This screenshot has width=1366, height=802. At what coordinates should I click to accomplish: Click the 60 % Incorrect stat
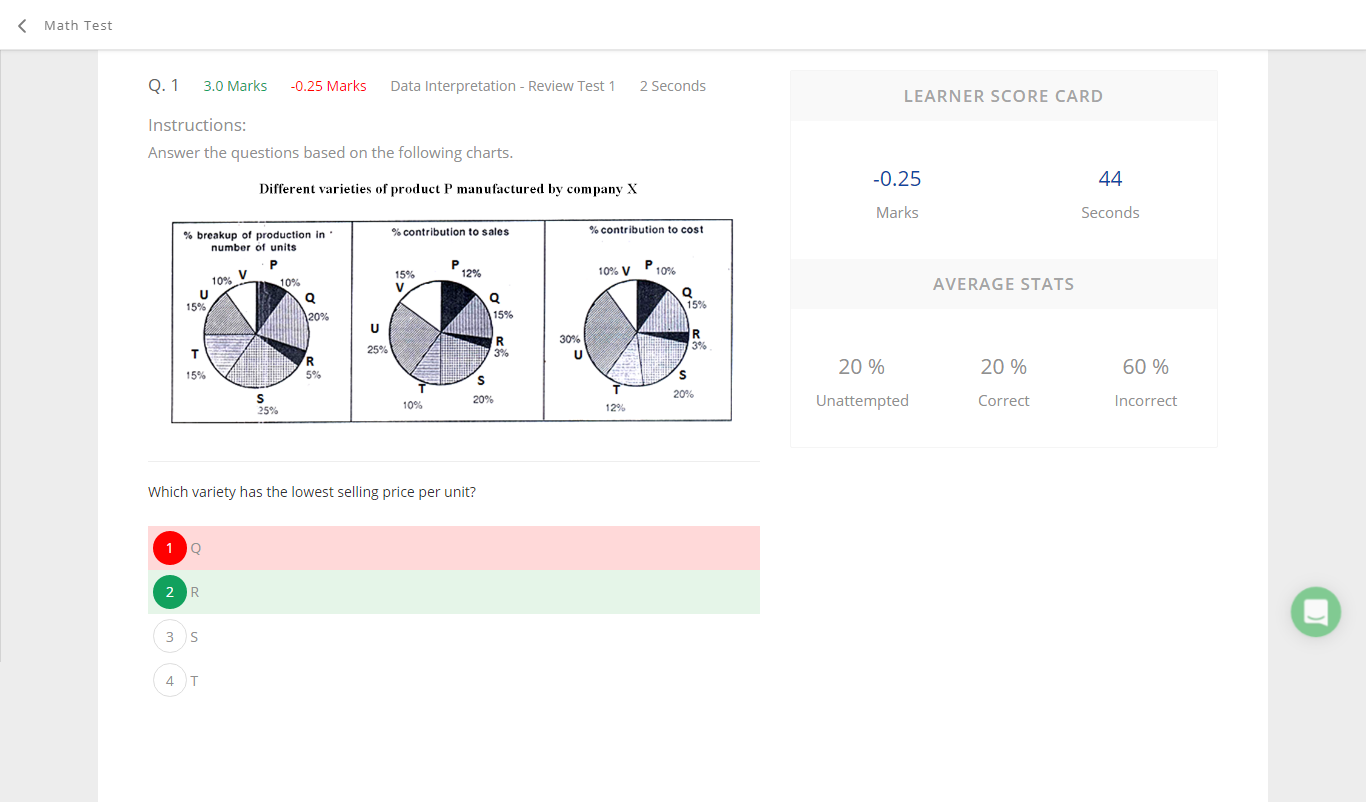point(1145,382)
